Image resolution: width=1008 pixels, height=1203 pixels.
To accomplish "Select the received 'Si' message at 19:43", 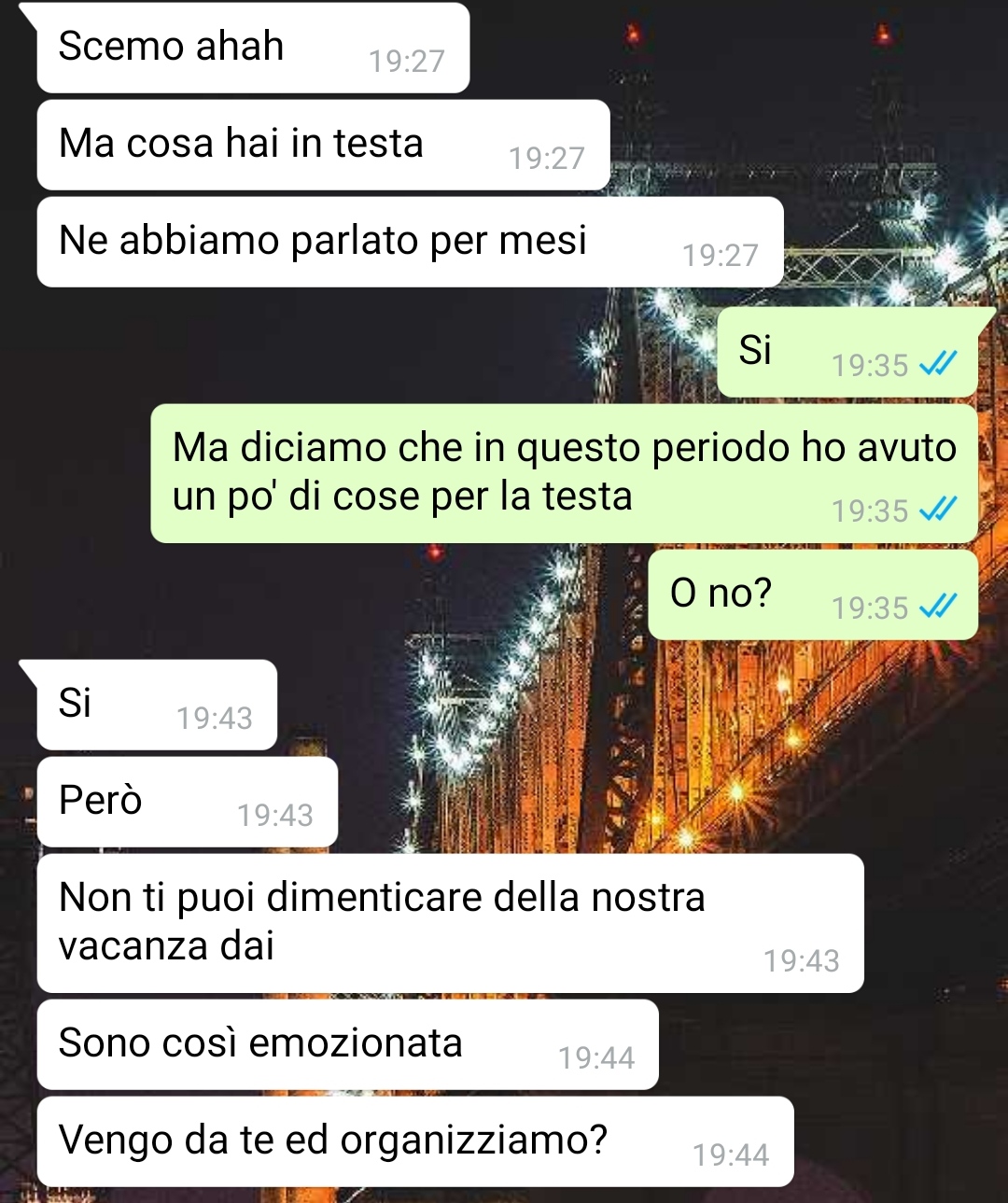I will [157, 705].
